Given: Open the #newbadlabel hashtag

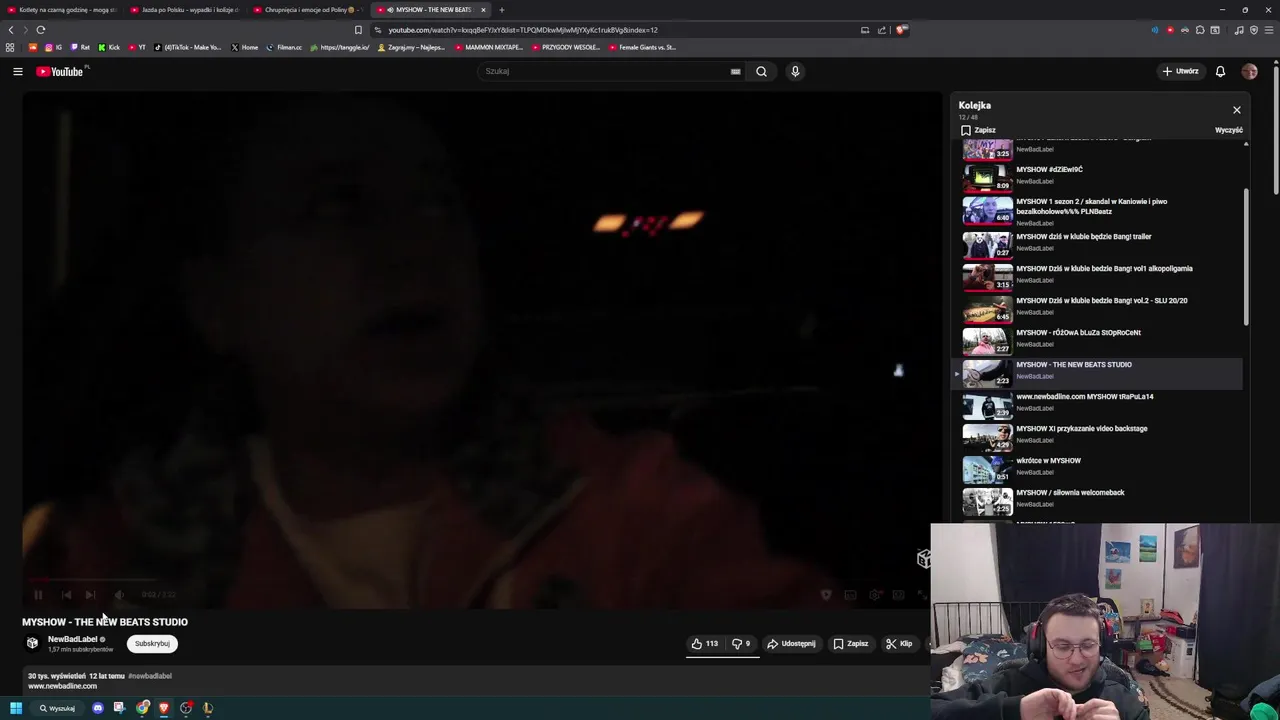Looking at the screenshot, I should 150,676.
